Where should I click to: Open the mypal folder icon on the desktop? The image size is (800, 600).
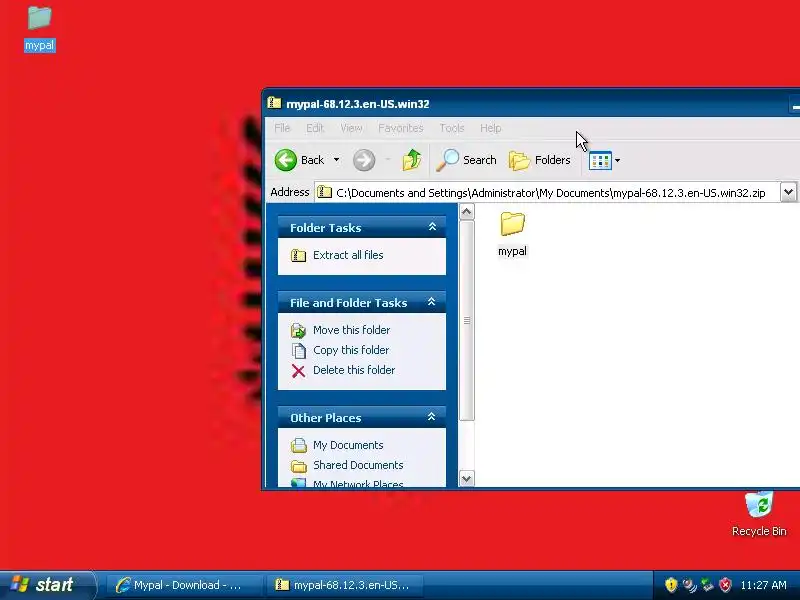click(x=39, y=18)
